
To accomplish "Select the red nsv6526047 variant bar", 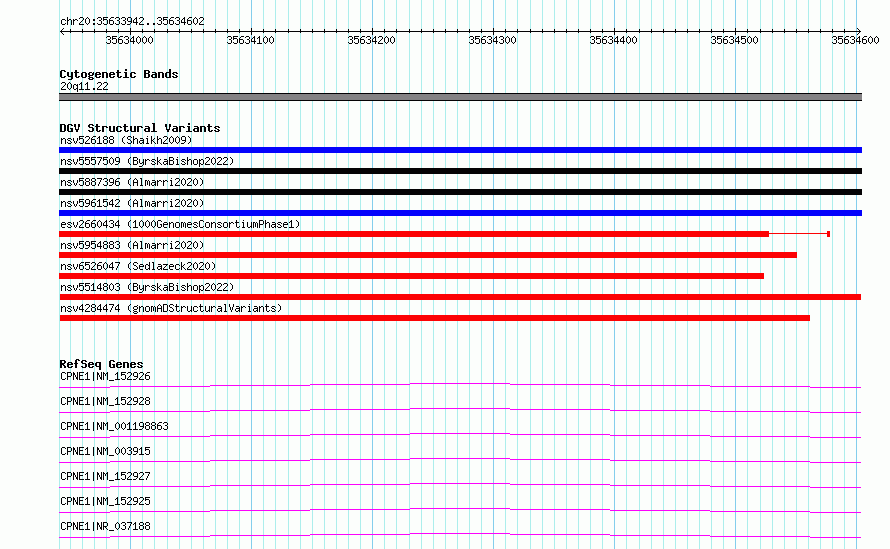I will coord(412,276).
